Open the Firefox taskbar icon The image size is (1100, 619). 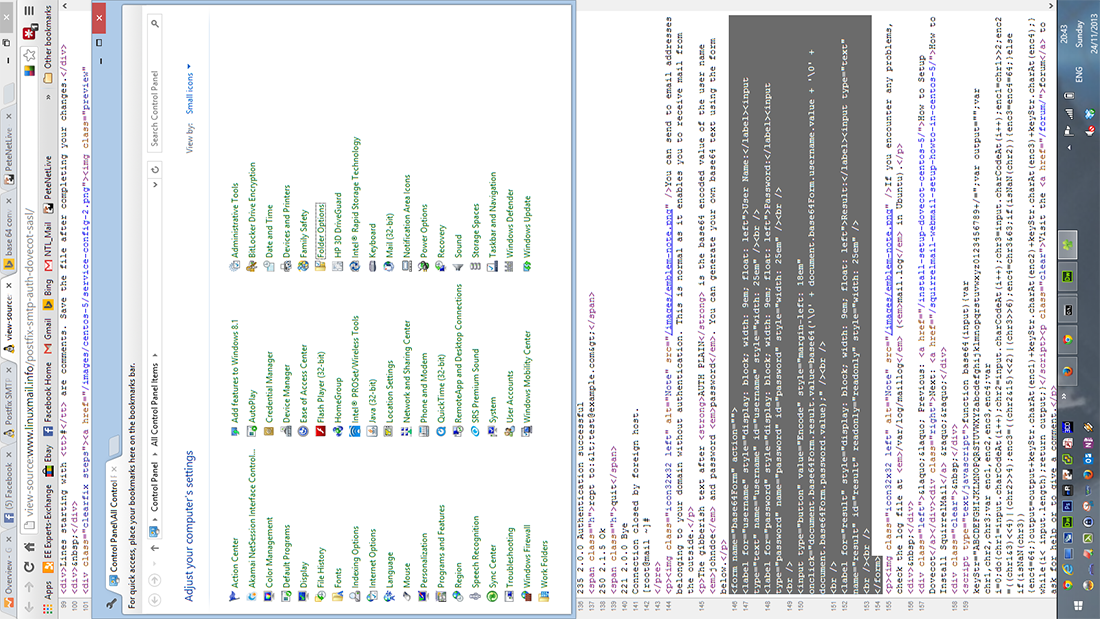(x=1068, y=371)
